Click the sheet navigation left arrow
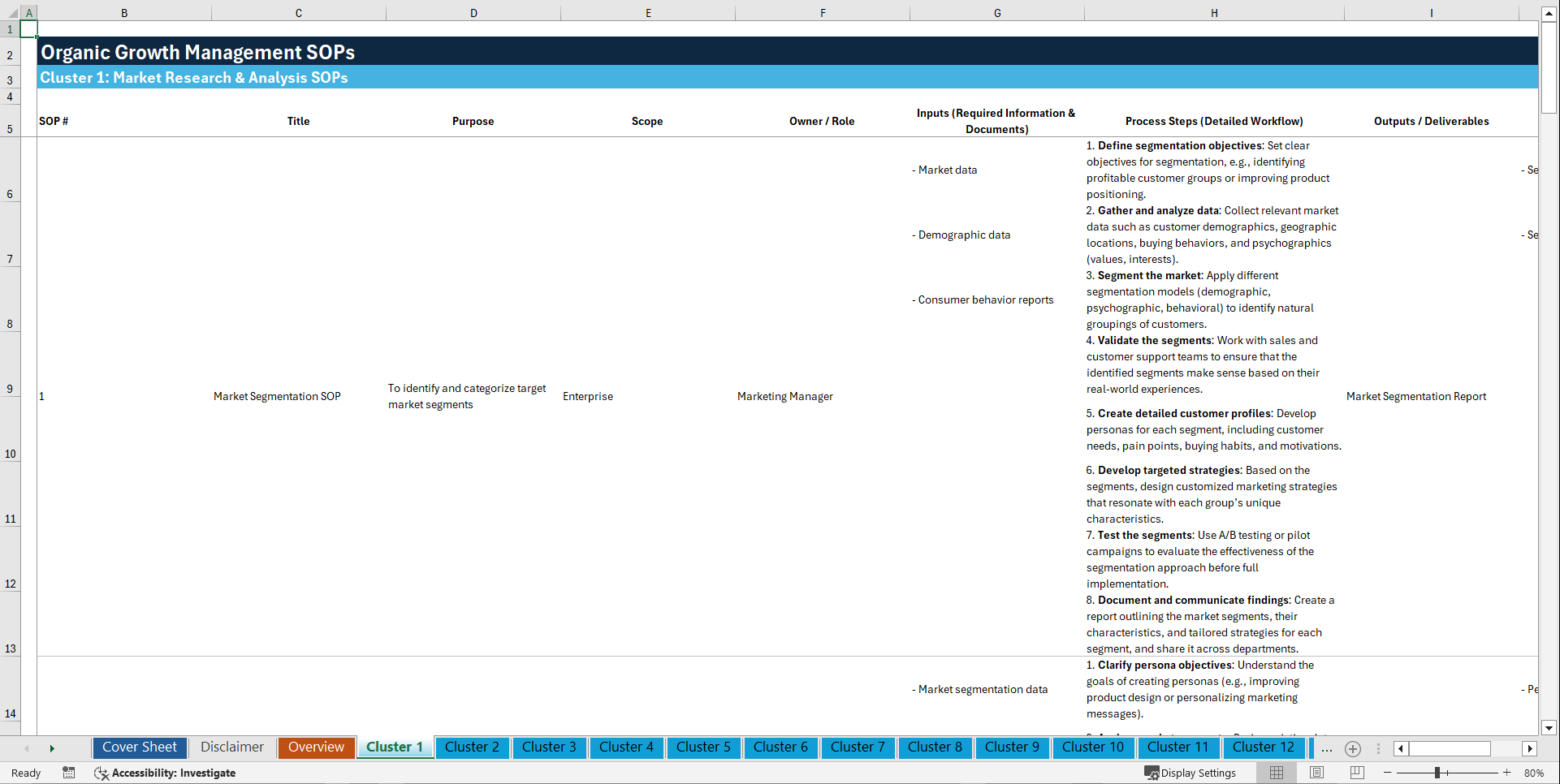Screen dimensions: 1560x784 click(28, 748)
